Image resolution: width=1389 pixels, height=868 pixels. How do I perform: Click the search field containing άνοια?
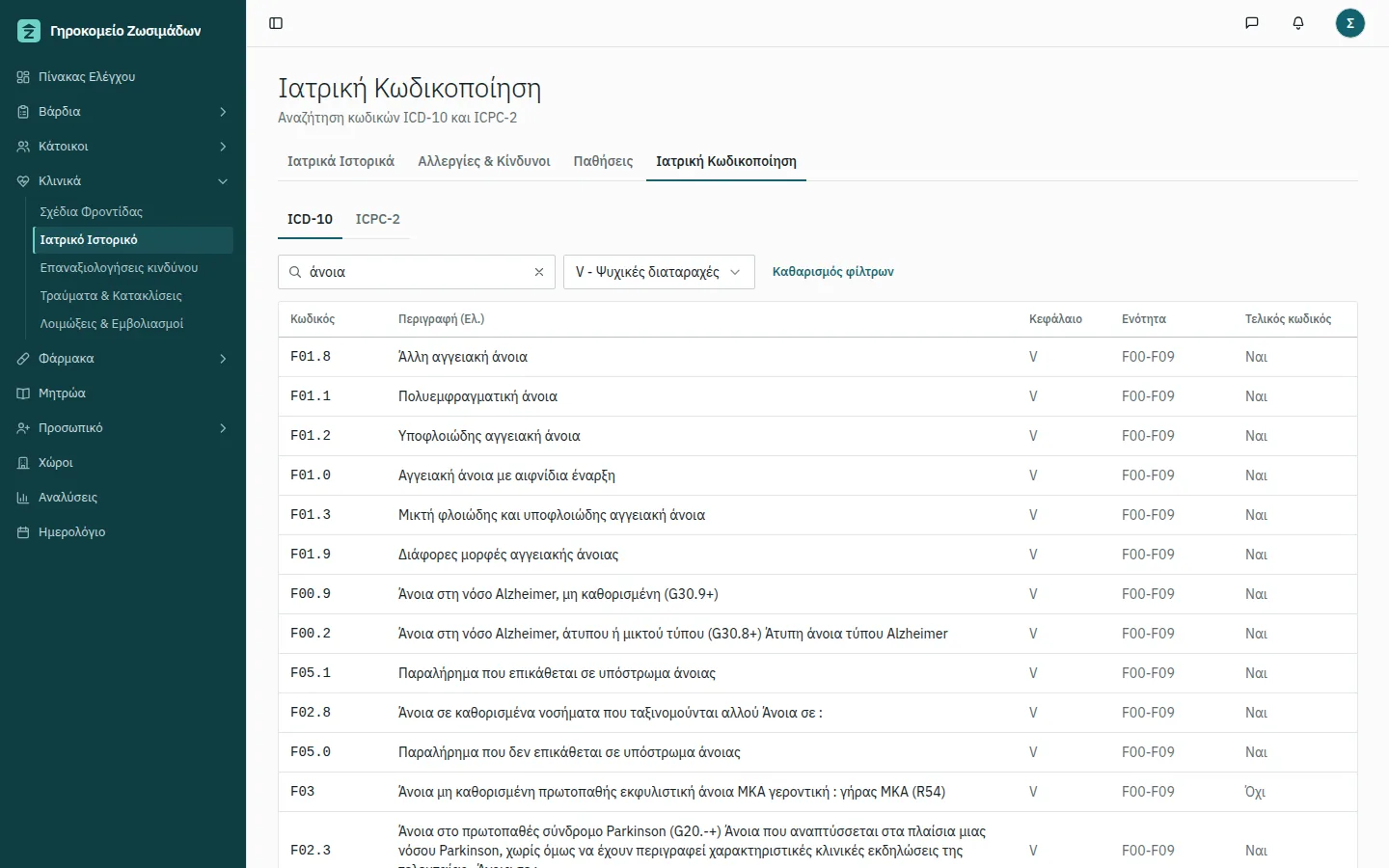(x=417, y=272)
